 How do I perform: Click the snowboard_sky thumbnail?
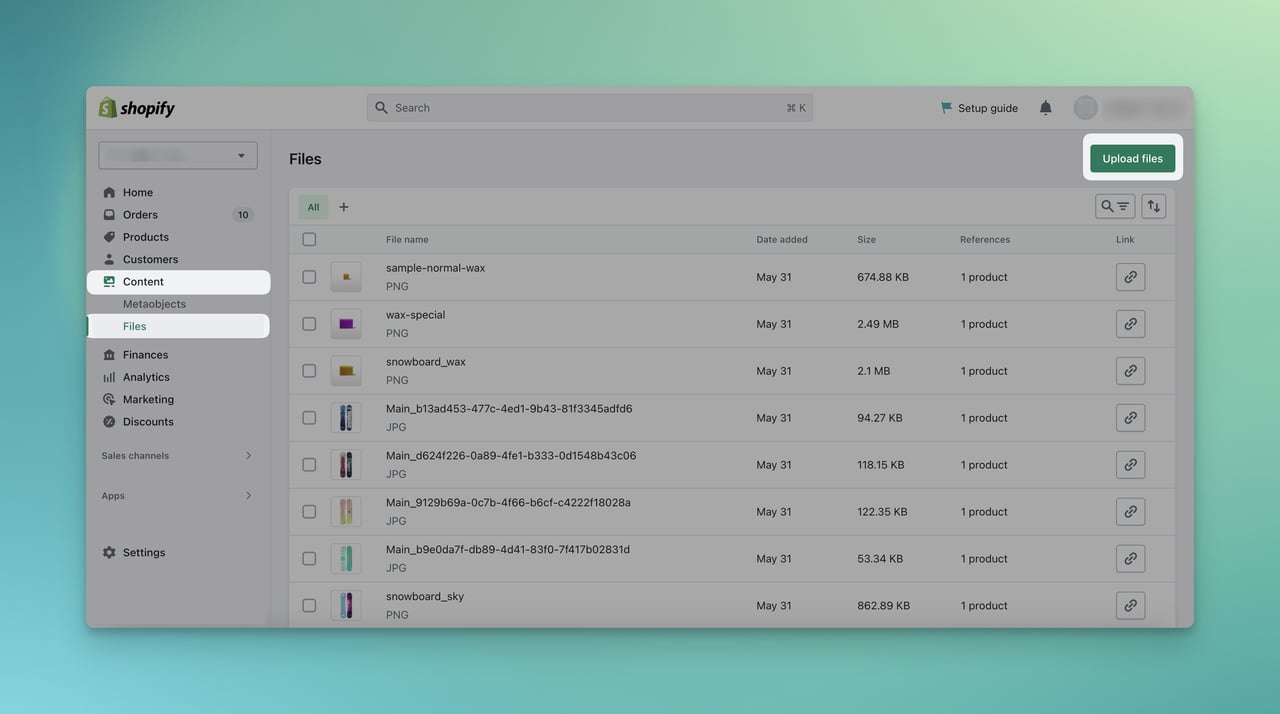click(x=346, y=606)
